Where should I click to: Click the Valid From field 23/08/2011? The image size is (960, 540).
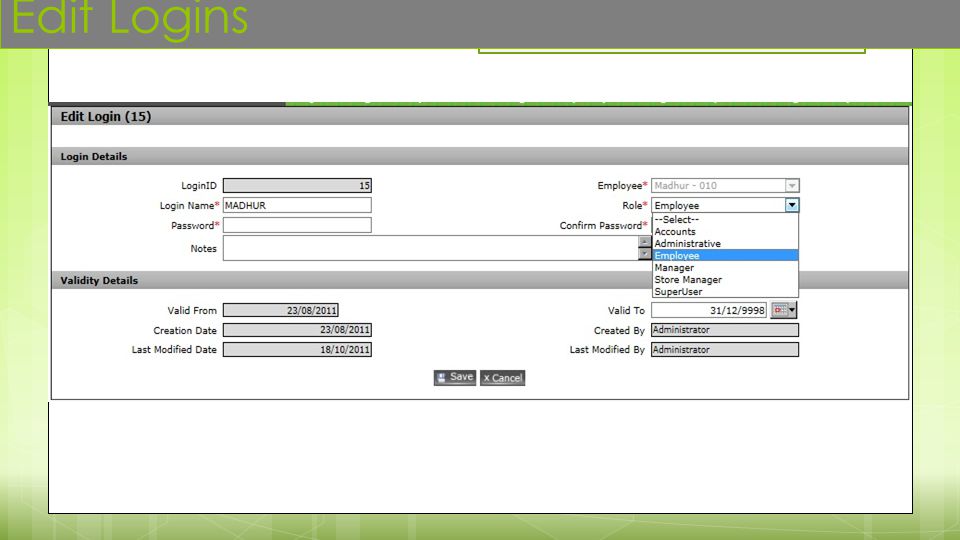pyautogui.click(x=280, y=310)
